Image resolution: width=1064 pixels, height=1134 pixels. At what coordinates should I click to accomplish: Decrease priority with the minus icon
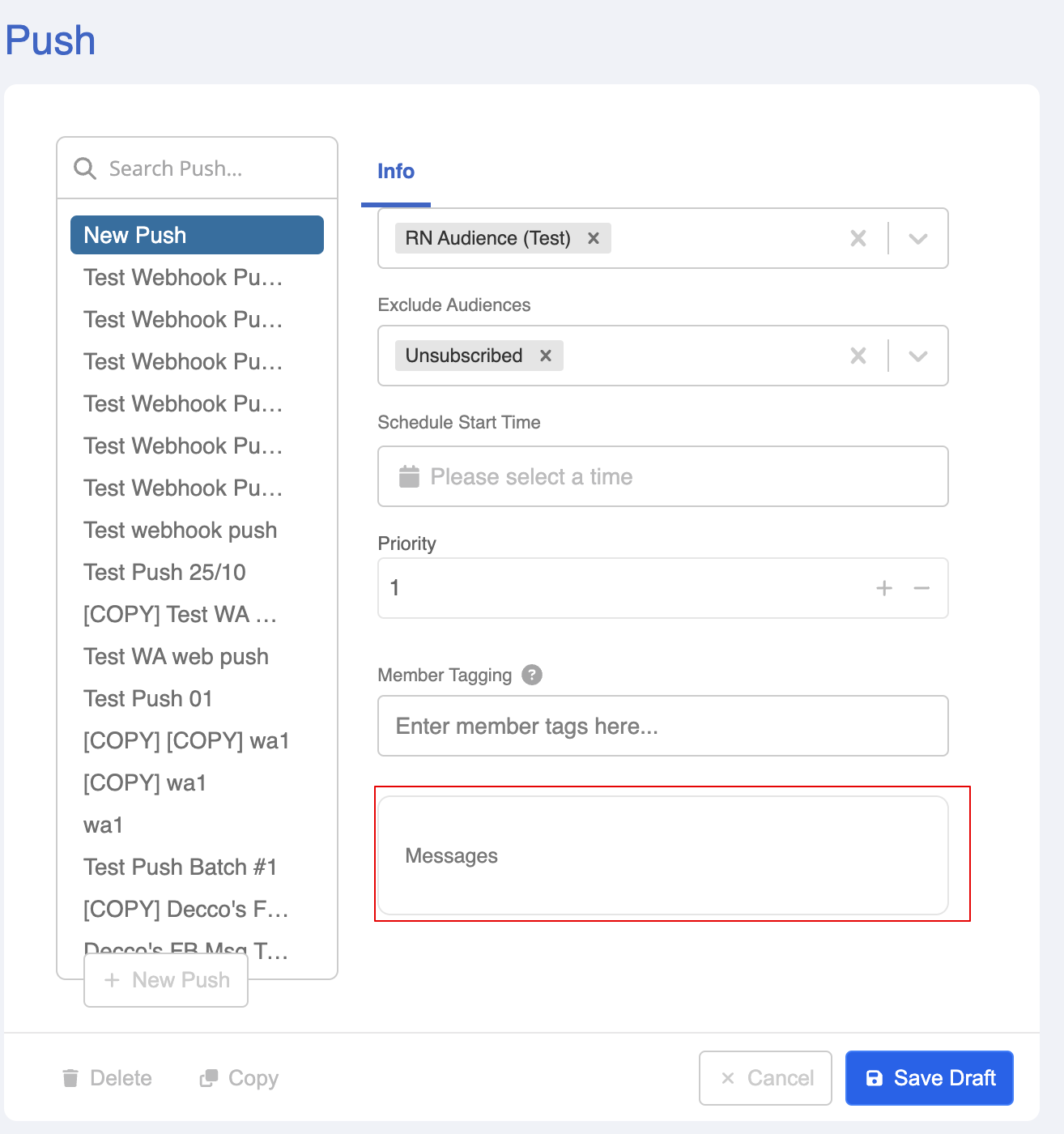click(x=921, y=588)
